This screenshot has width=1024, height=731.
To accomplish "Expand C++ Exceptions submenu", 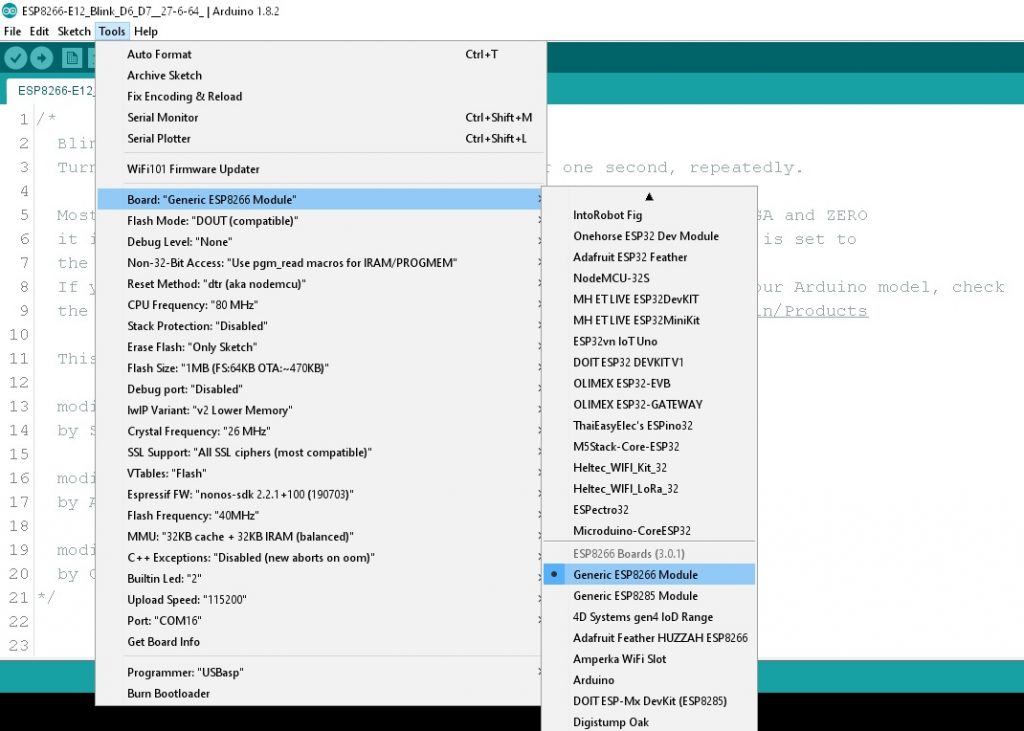I will point(320,557).
